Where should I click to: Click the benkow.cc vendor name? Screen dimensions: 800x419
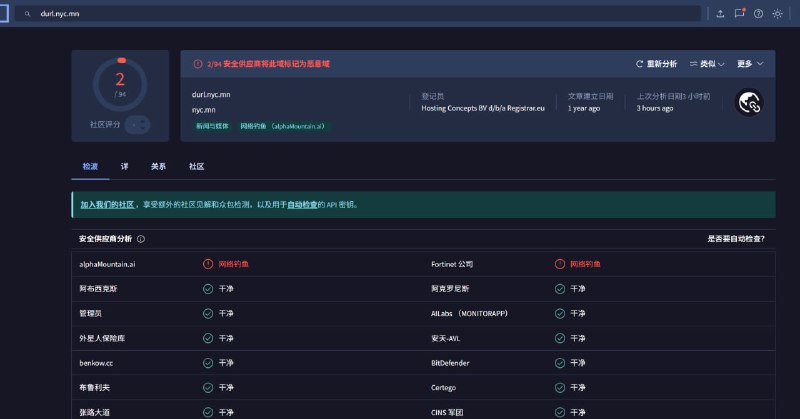click(x=96, y=363)
